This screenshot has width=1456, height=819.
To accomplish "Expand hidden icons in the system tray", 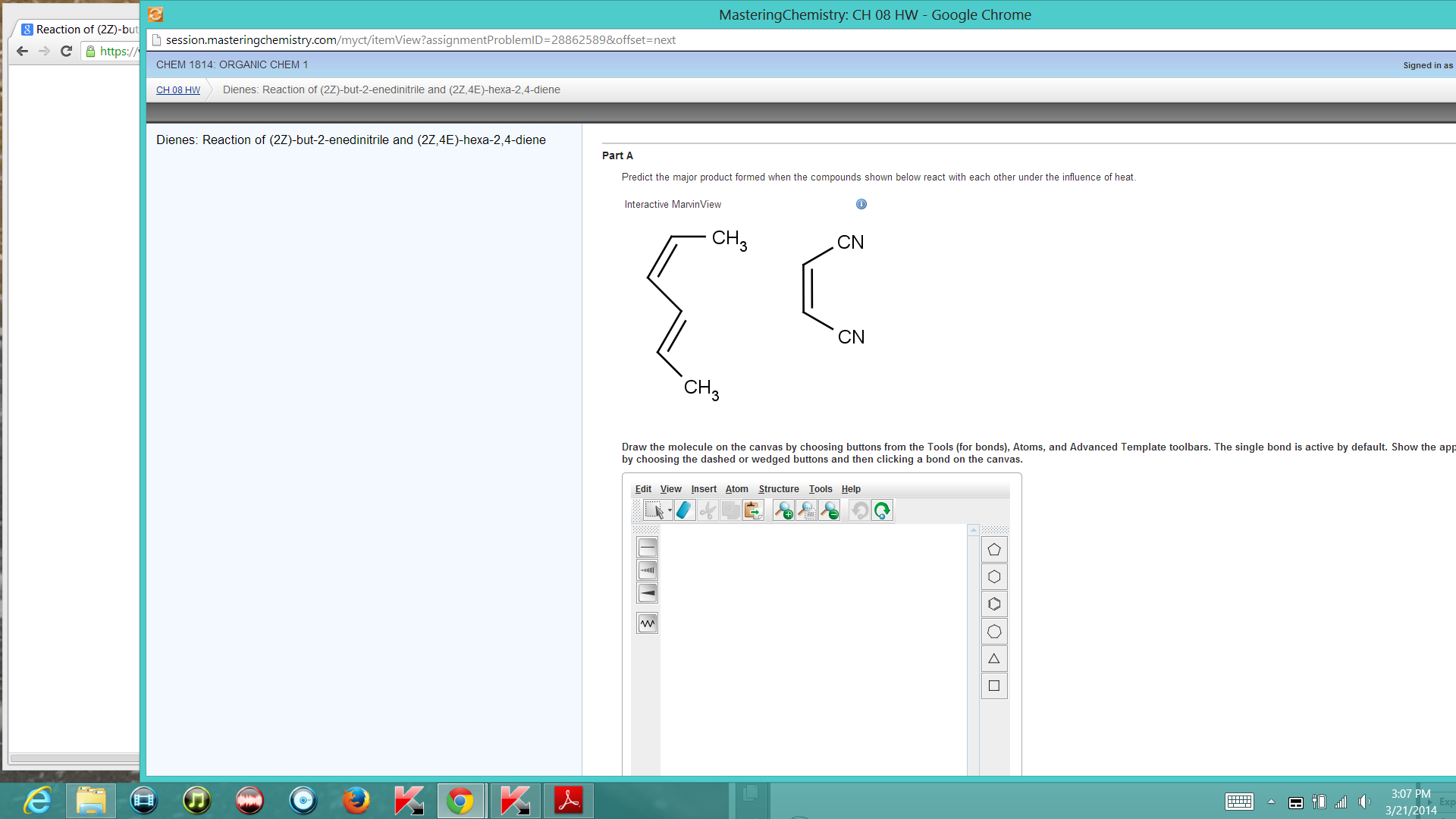I will [1272, 802].
